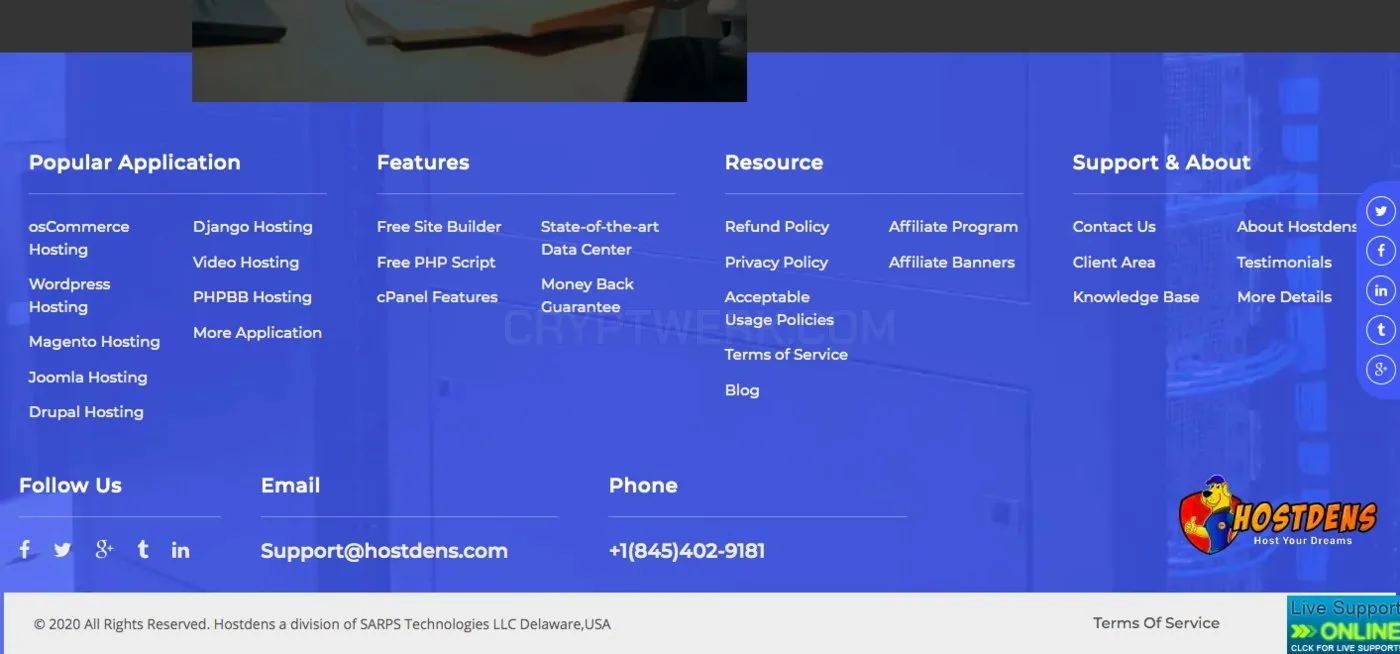Click circular Twitter icon in side bar
This screenshot has width=1400, height=654.
pyautogui.click(x=1381, y=211)
